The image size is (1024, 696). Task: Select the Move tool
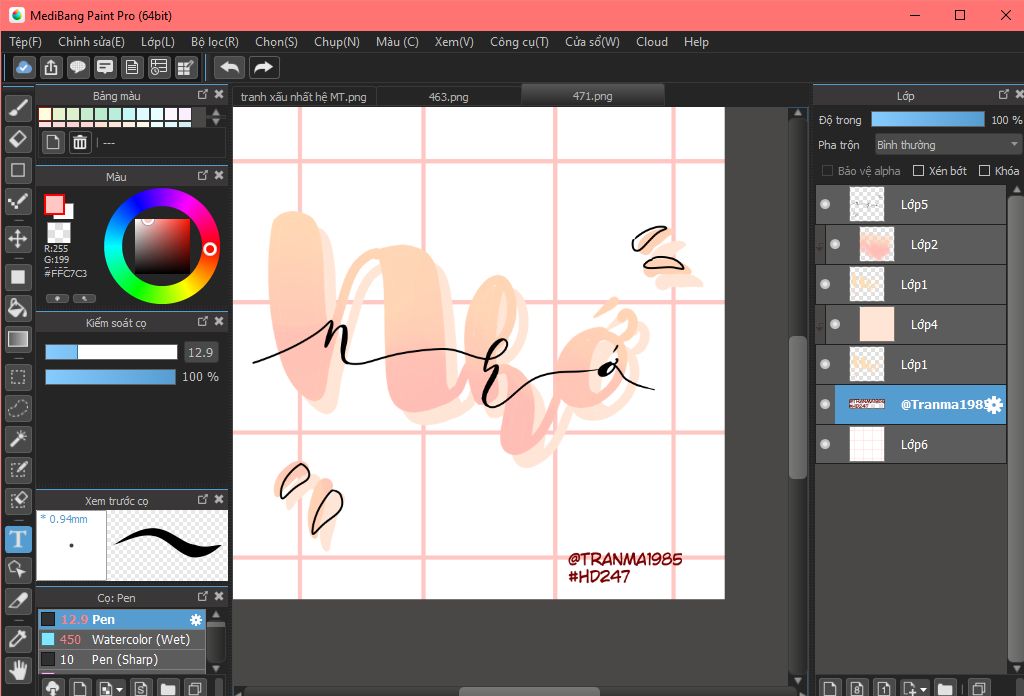pyautogui.click(x=18, y=239)
